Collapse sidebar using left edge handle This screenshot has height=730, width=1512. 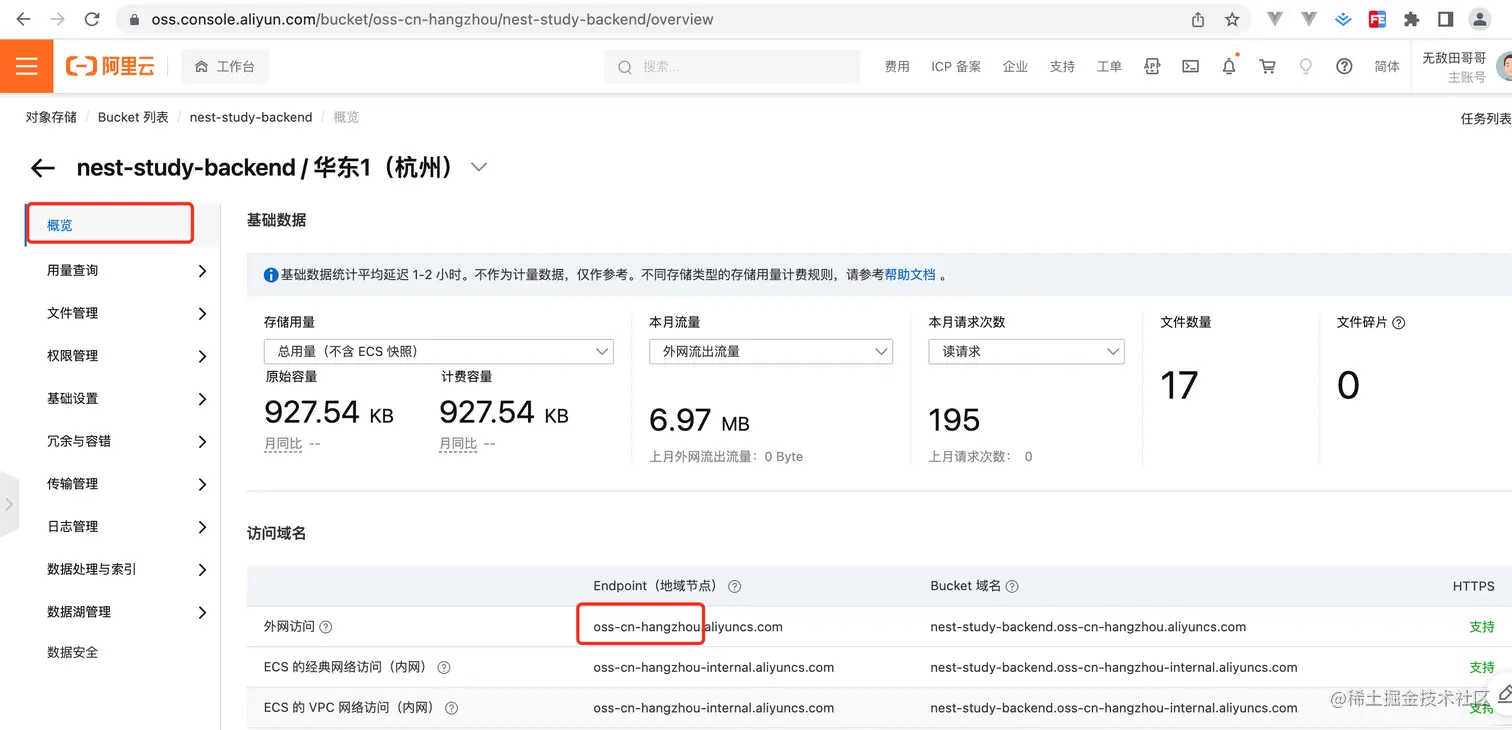9,503
